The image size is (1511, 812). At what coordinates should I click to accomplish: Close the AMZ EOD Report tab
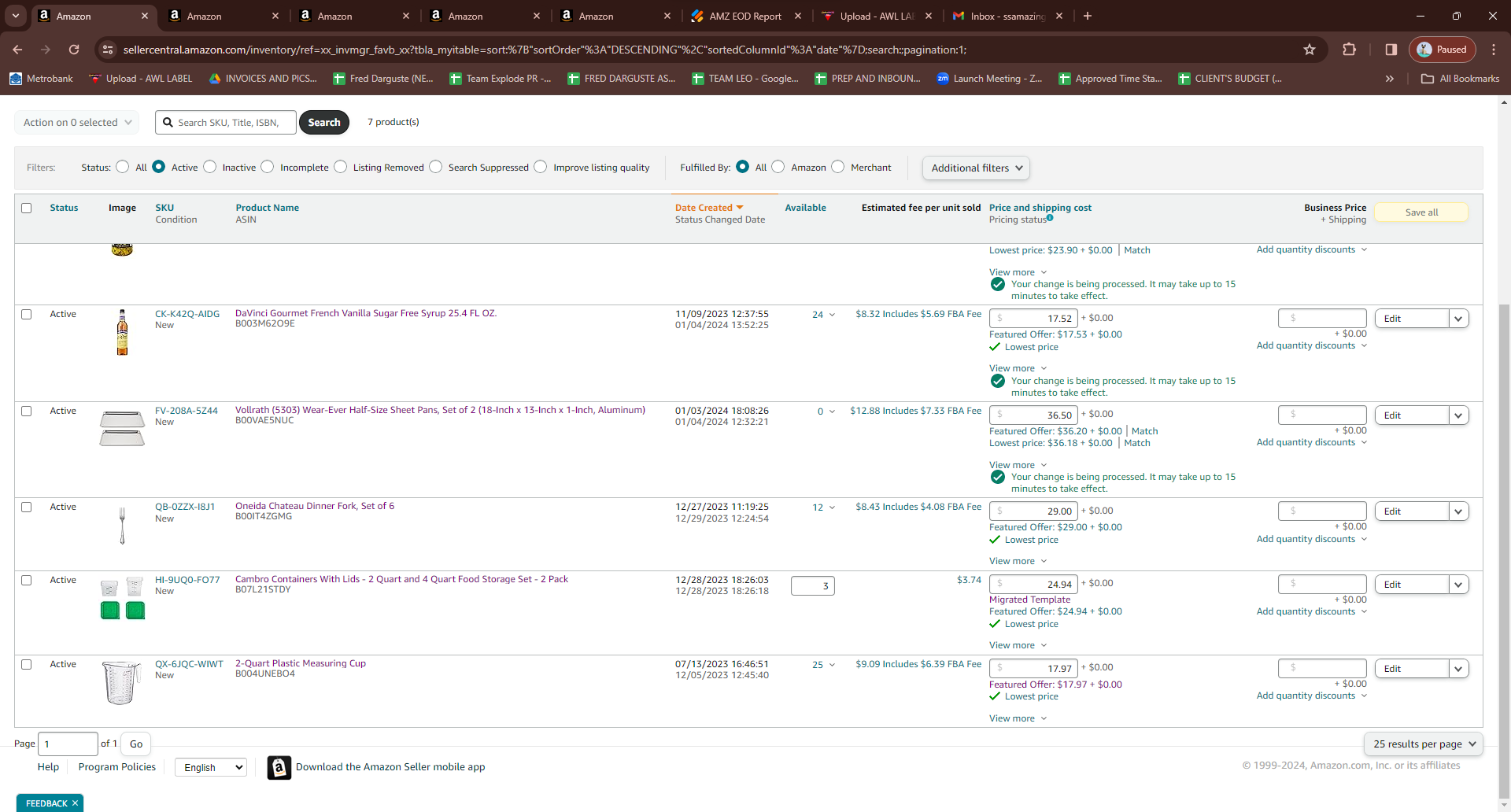[798, 16]
